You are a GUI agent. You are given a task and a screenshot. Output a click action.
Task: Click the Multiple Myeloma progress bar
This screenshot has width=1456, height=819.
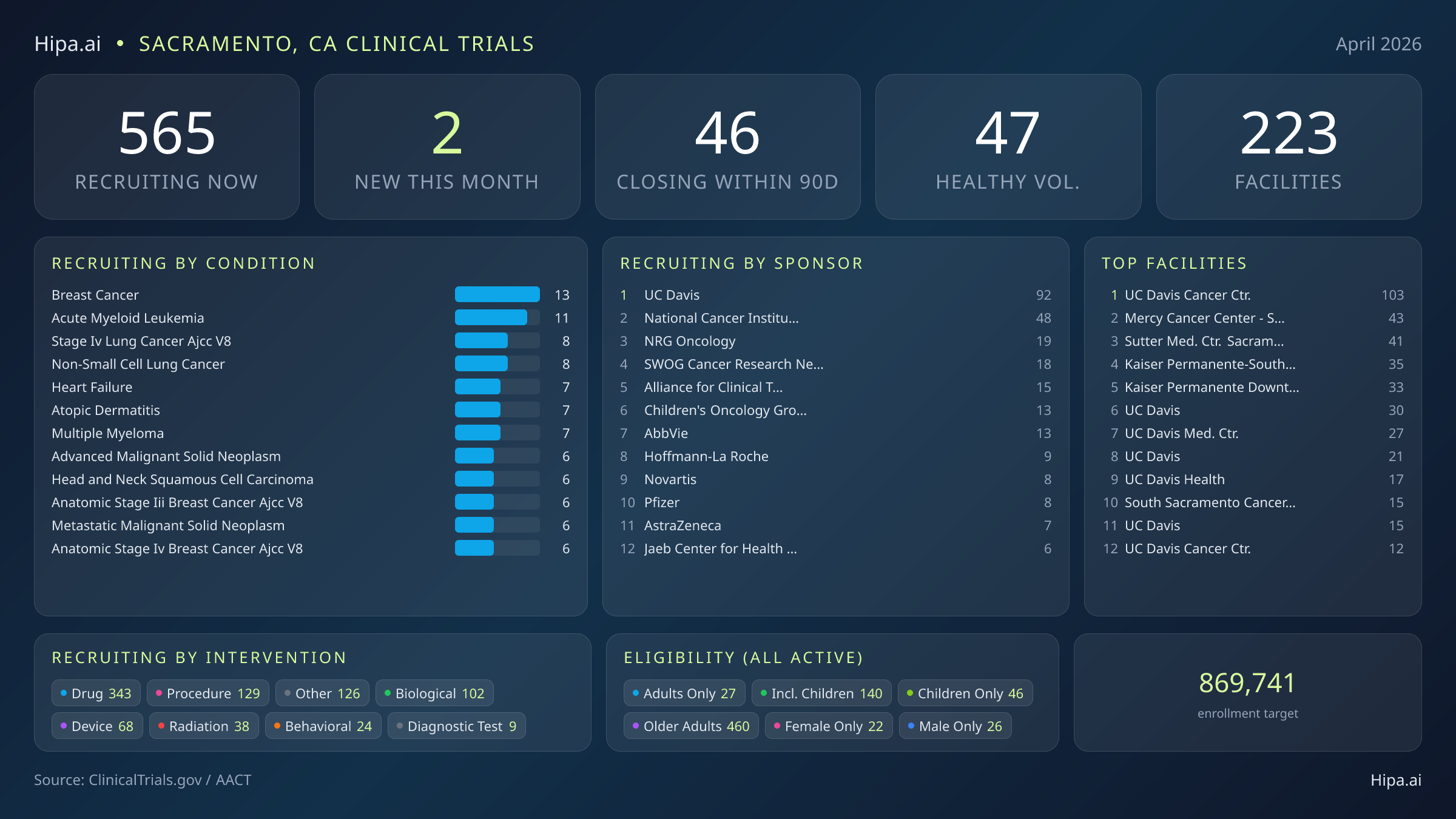tap(497, 433)
